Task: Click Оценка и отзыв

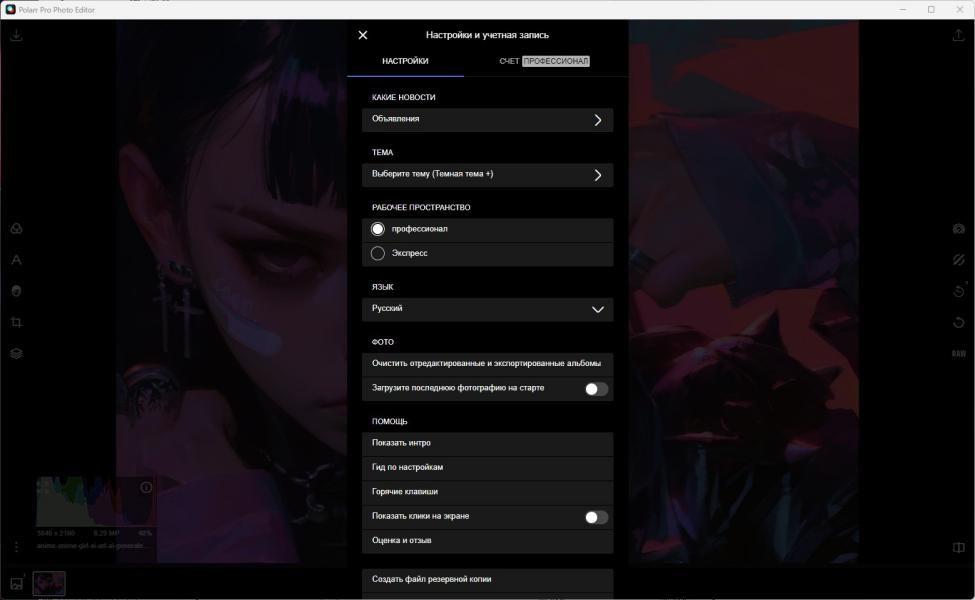Action: (488, 541)
